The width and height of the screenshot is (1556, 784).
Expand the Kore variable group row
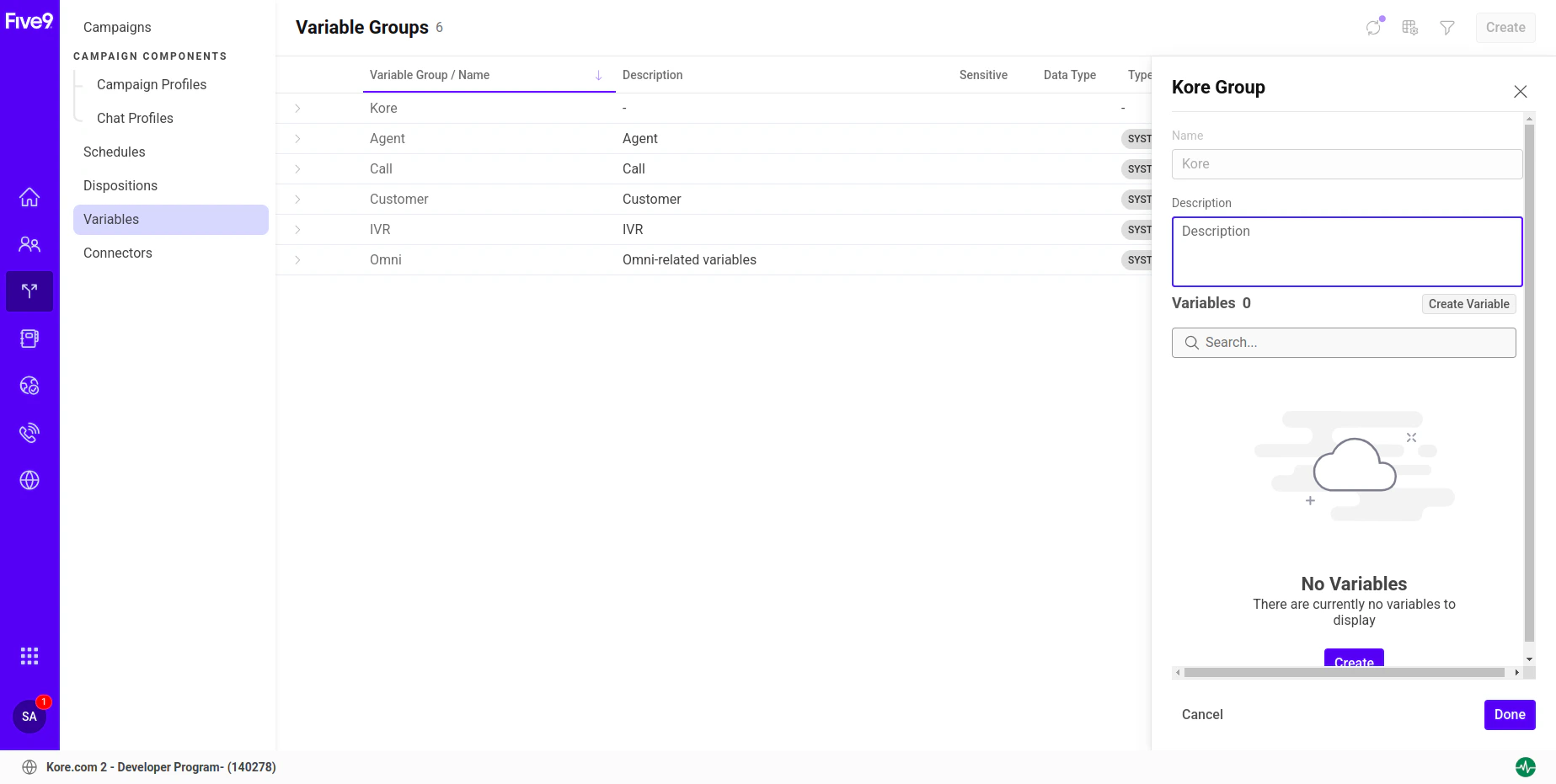pos(297,109)
